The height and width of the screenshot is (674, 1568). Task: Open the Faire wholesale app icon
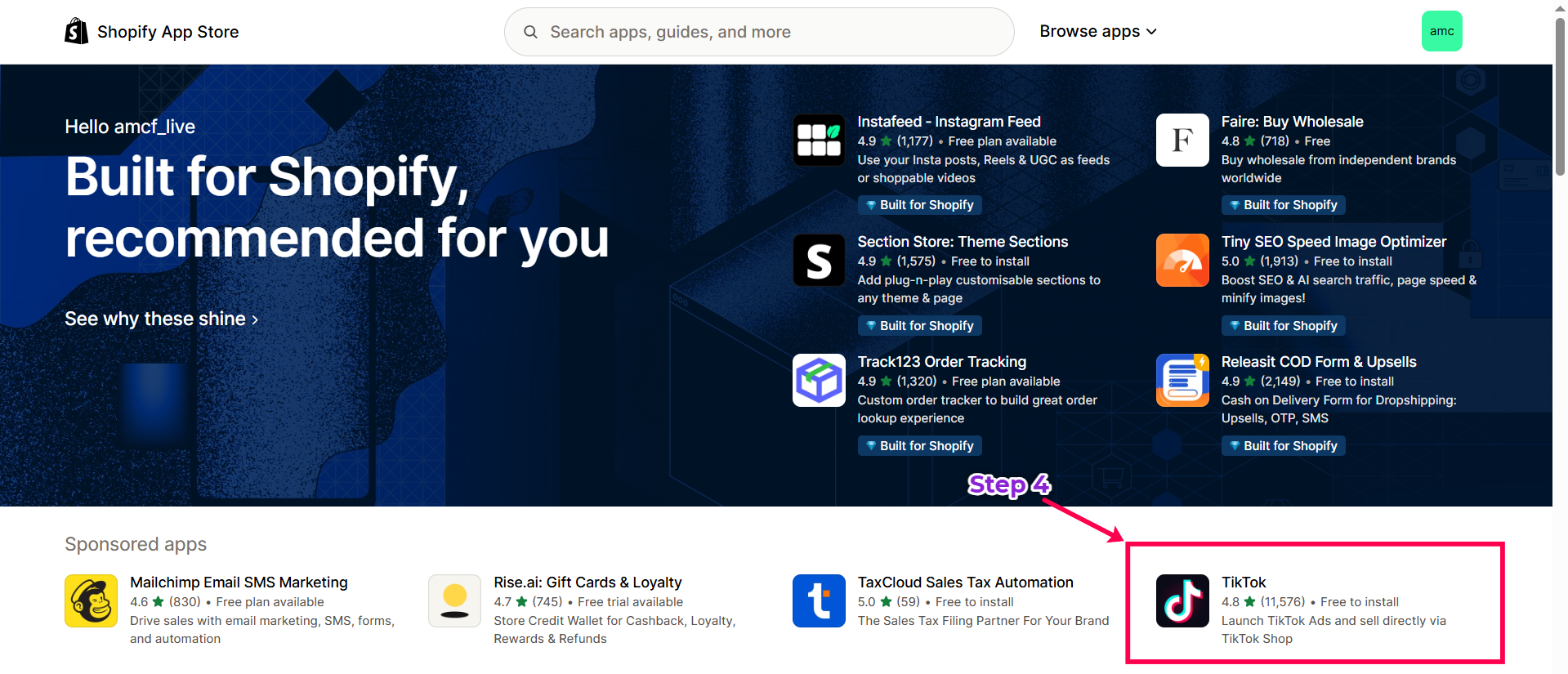(1182, 140)
